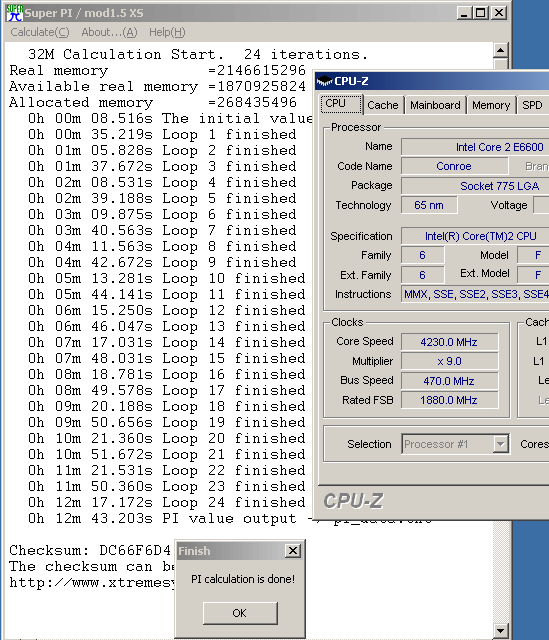The image size is (549, 640).
Task: Click the Ext. Family value 6 field
Action: [423, 275]
